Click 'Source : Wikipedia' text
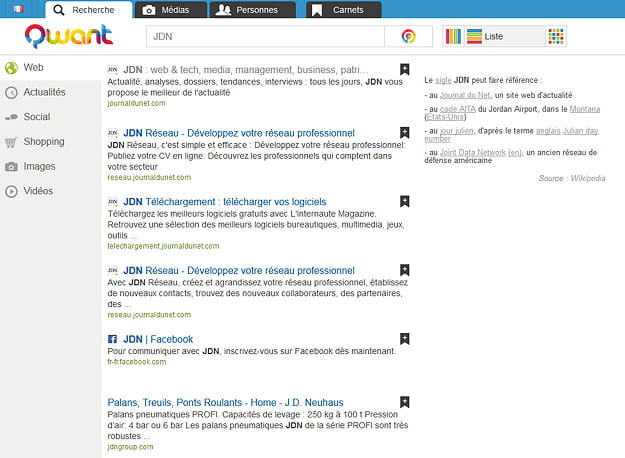The width and height of the screenshot is (625, 458). [572, 178]
